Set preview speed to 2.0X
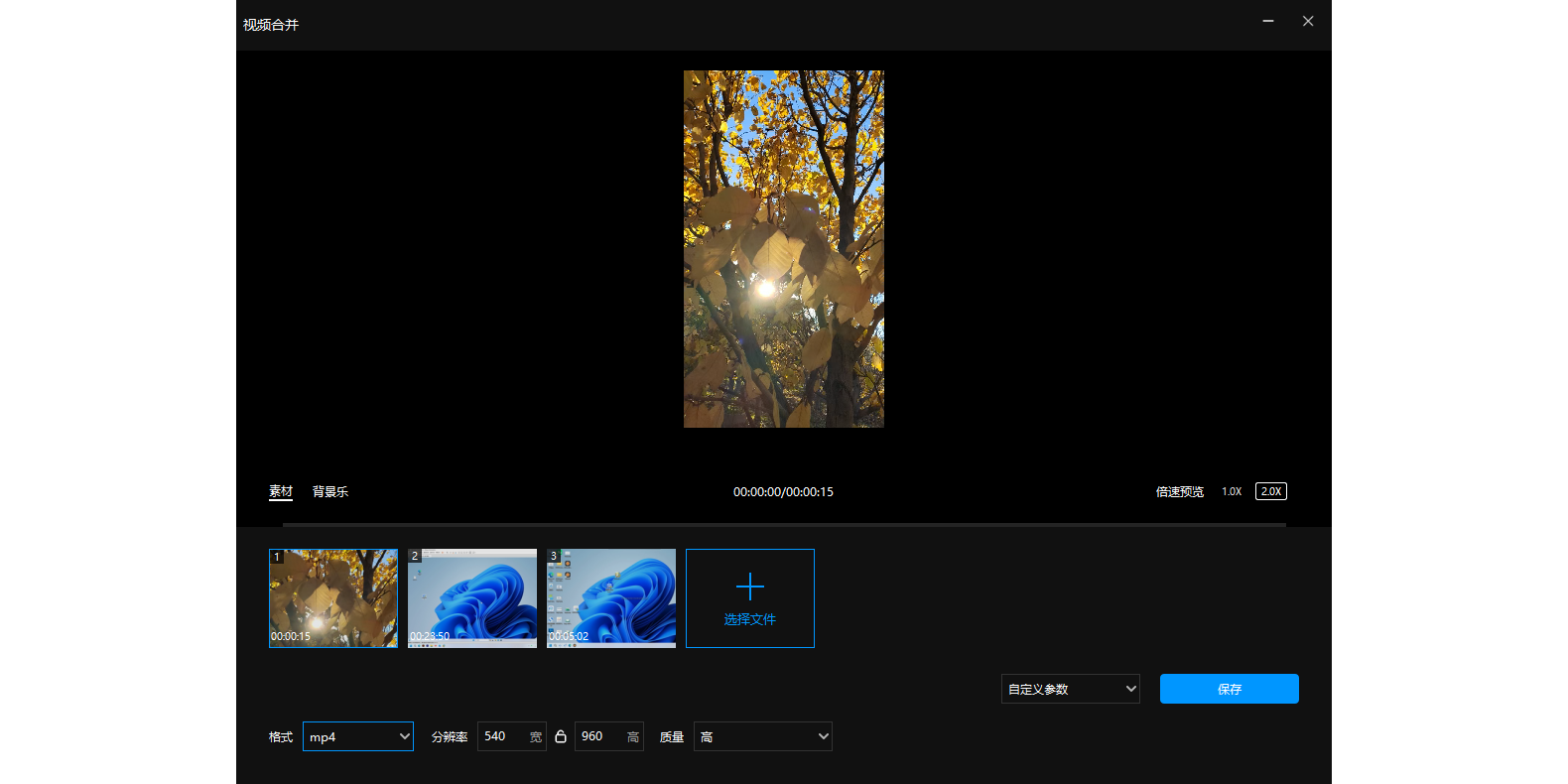The width and height of the screenshot is (1568, 784). click(1270, 491)
